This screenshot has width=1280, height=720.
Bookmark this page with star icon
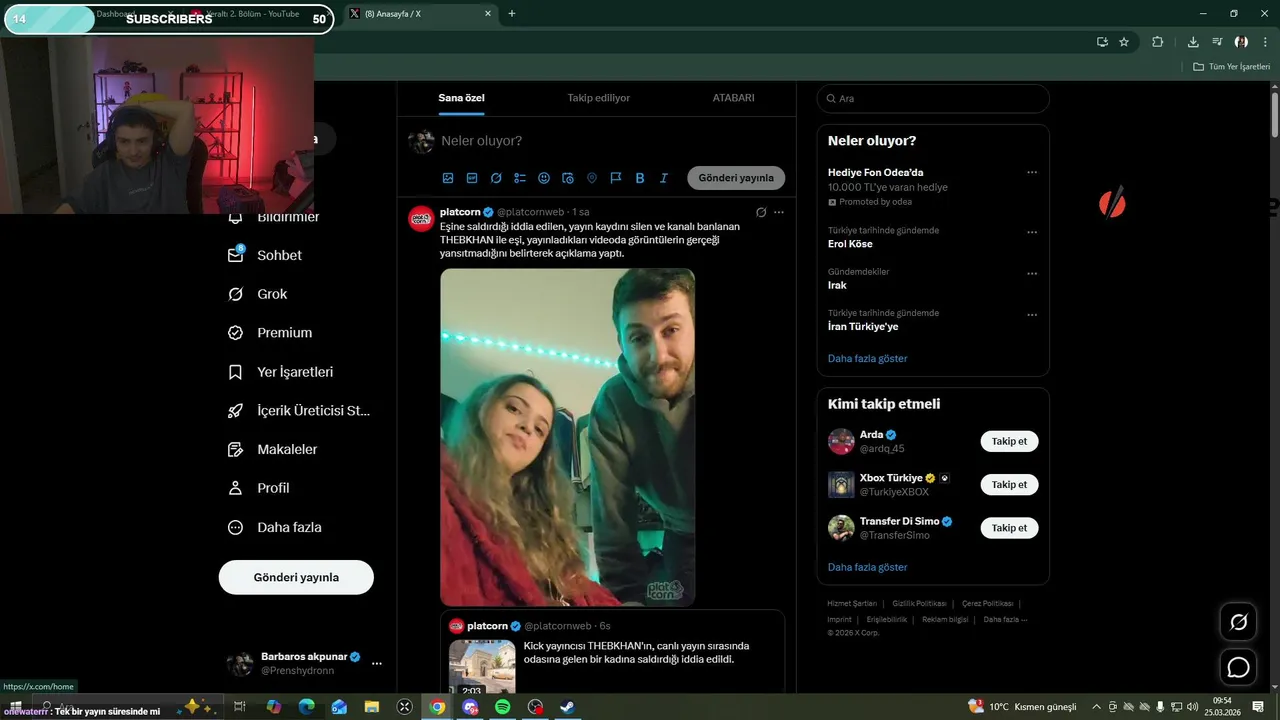tap(1124, 42)
